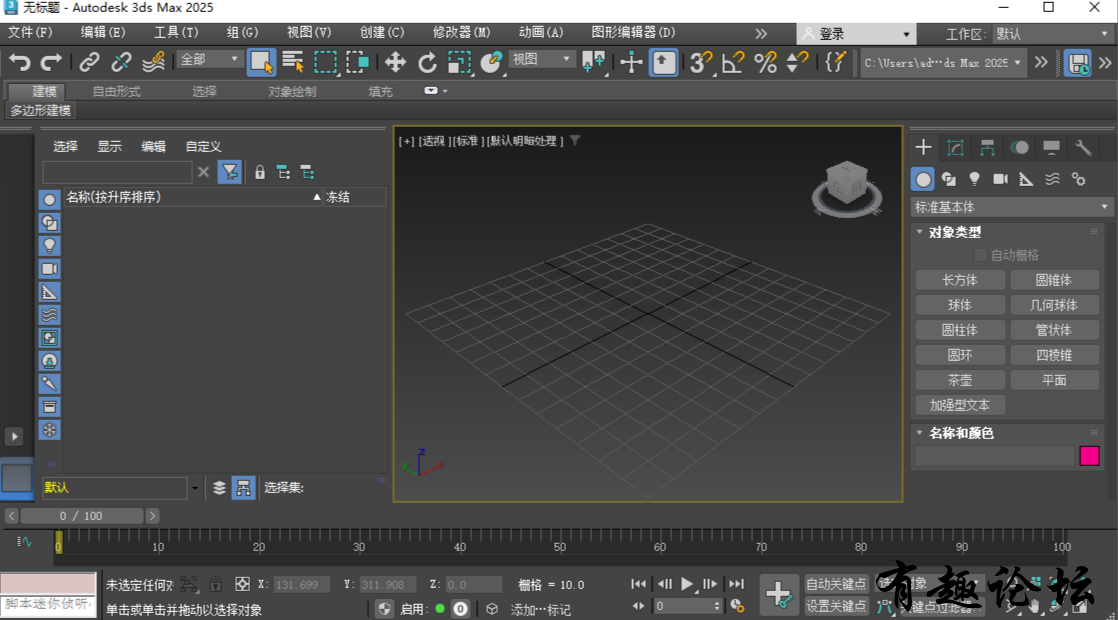Click the object name input field
Screen dimensions: 1118x620
click(995, 455)
